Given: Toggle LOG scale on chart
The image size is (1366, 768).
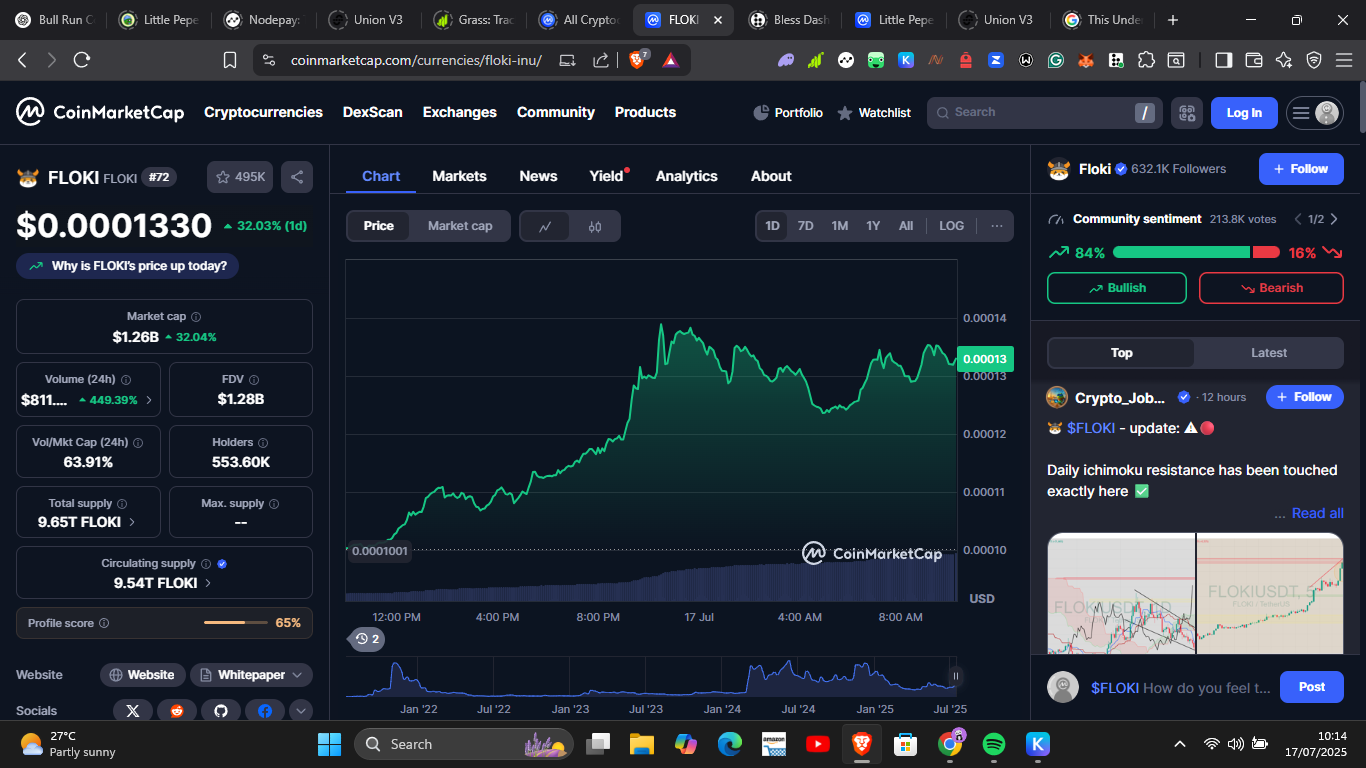Looking at the screenshot, I should (951, 226).
